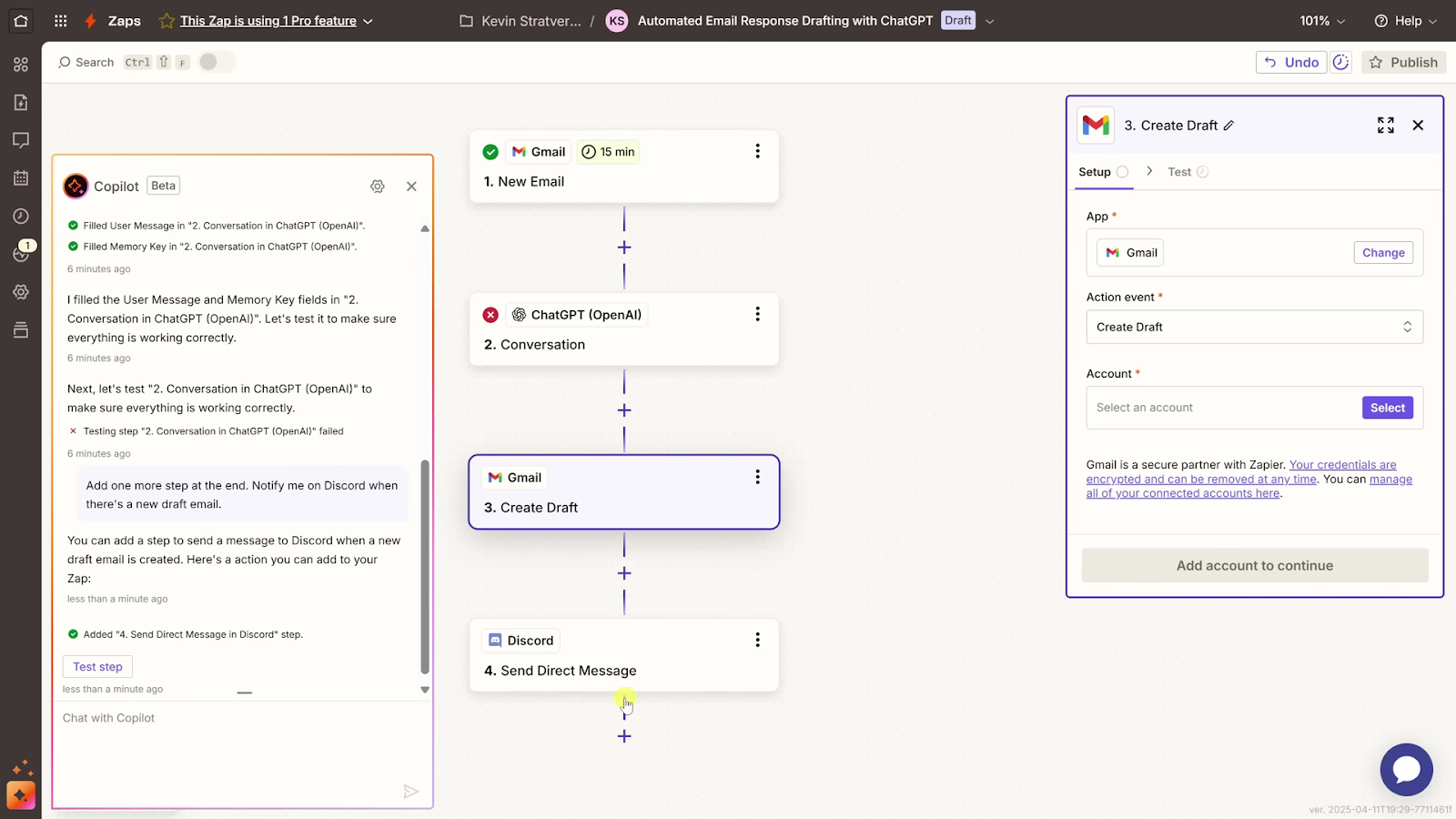Click the purple Select account button
1456x819 pixels.
pos(1388,408)
